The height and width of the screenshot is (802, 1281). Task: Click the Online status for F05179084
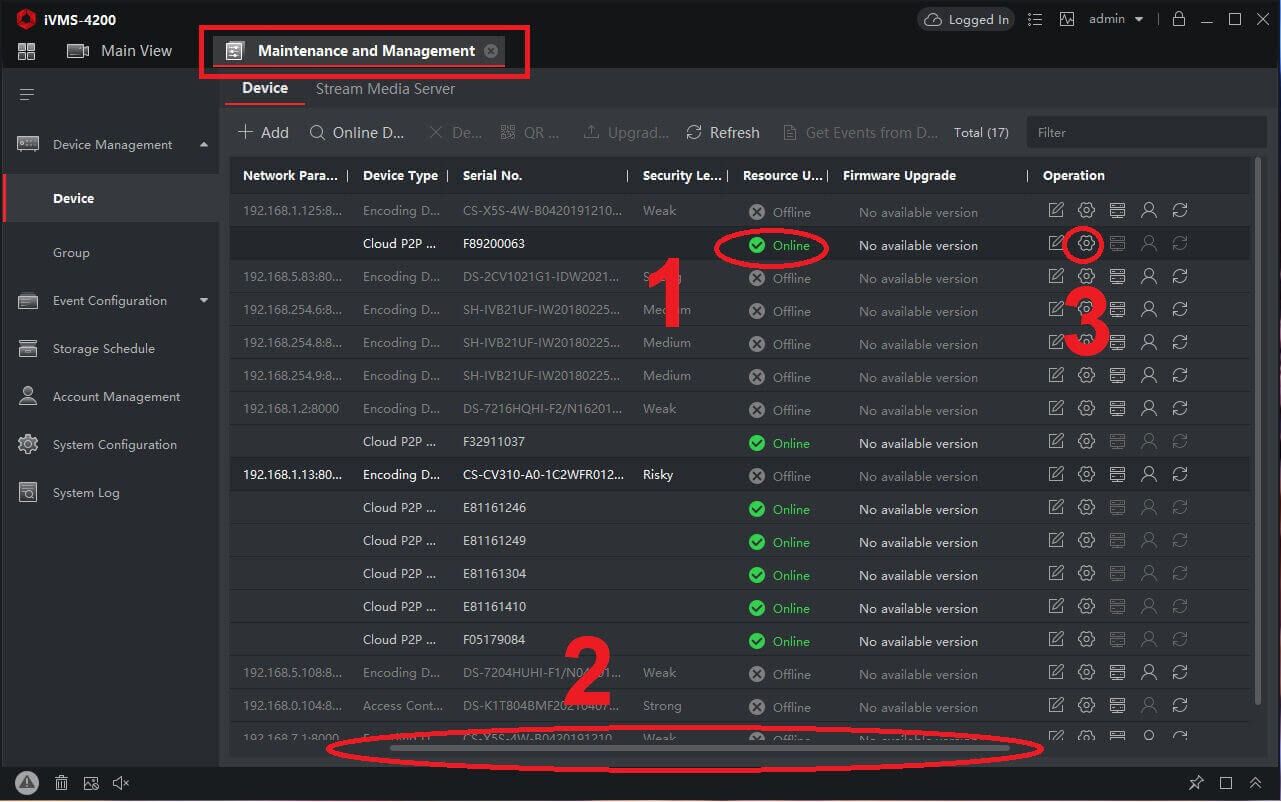[780, 640]
